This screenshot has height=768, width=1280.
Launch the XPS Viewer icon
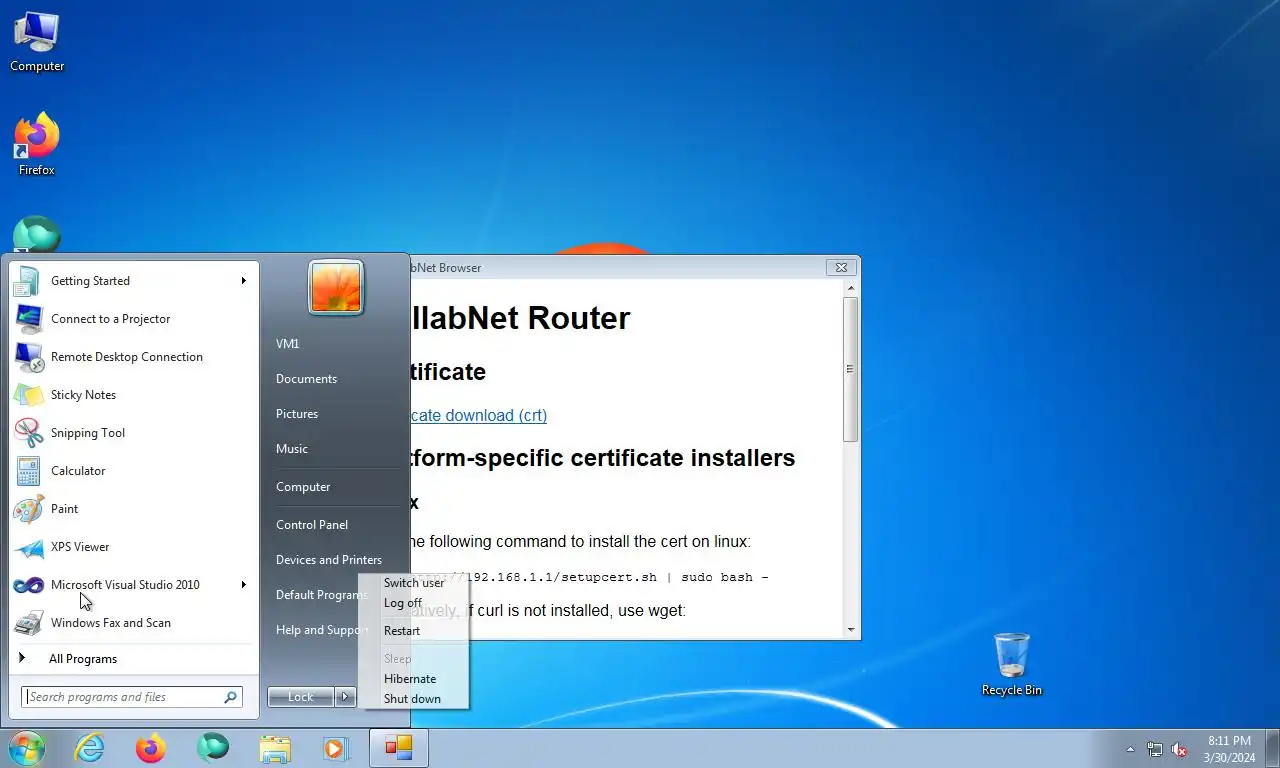coord(28,547)
